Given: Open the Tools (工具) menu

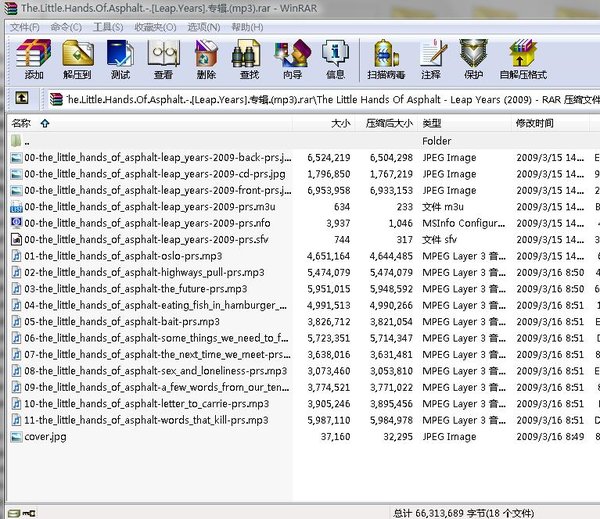Looking at the screenshot, I should (108, 27).
